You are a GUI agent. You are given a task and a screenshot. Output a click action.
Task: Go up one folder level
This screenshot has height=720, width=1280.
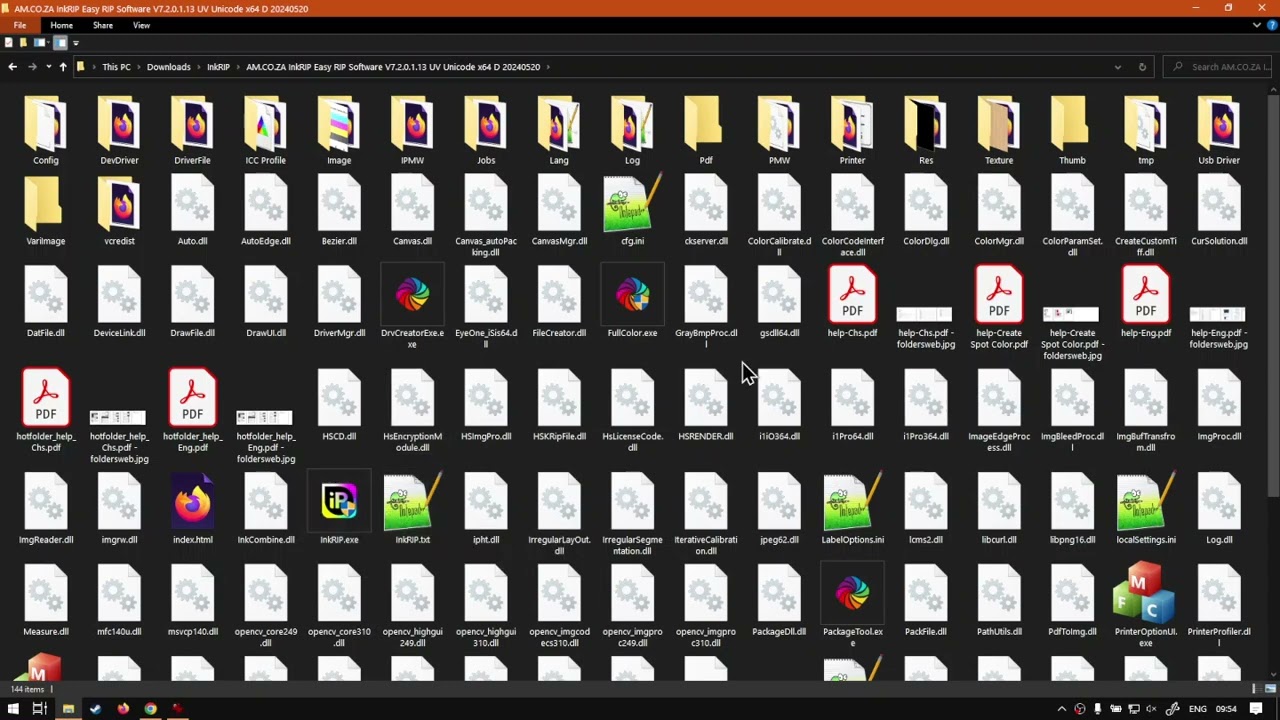coord(62,67)
